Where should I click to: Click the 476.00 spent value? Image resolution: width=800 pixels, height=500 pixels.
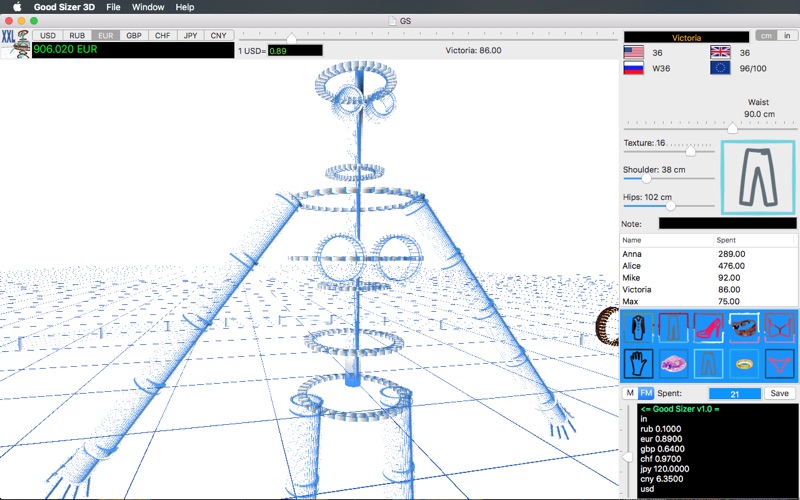point(731,266)
